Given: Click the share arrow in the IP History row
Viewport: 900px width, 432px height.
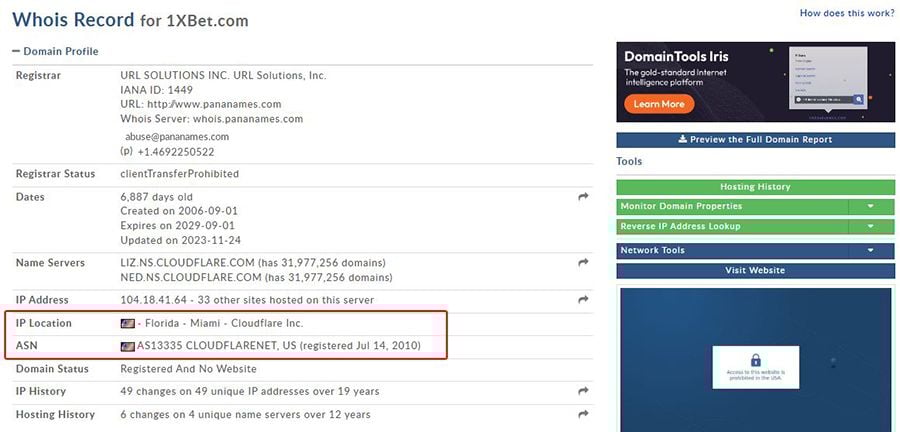Looking at the screenshot, I should pyautogui.click(x=583, y=391).
